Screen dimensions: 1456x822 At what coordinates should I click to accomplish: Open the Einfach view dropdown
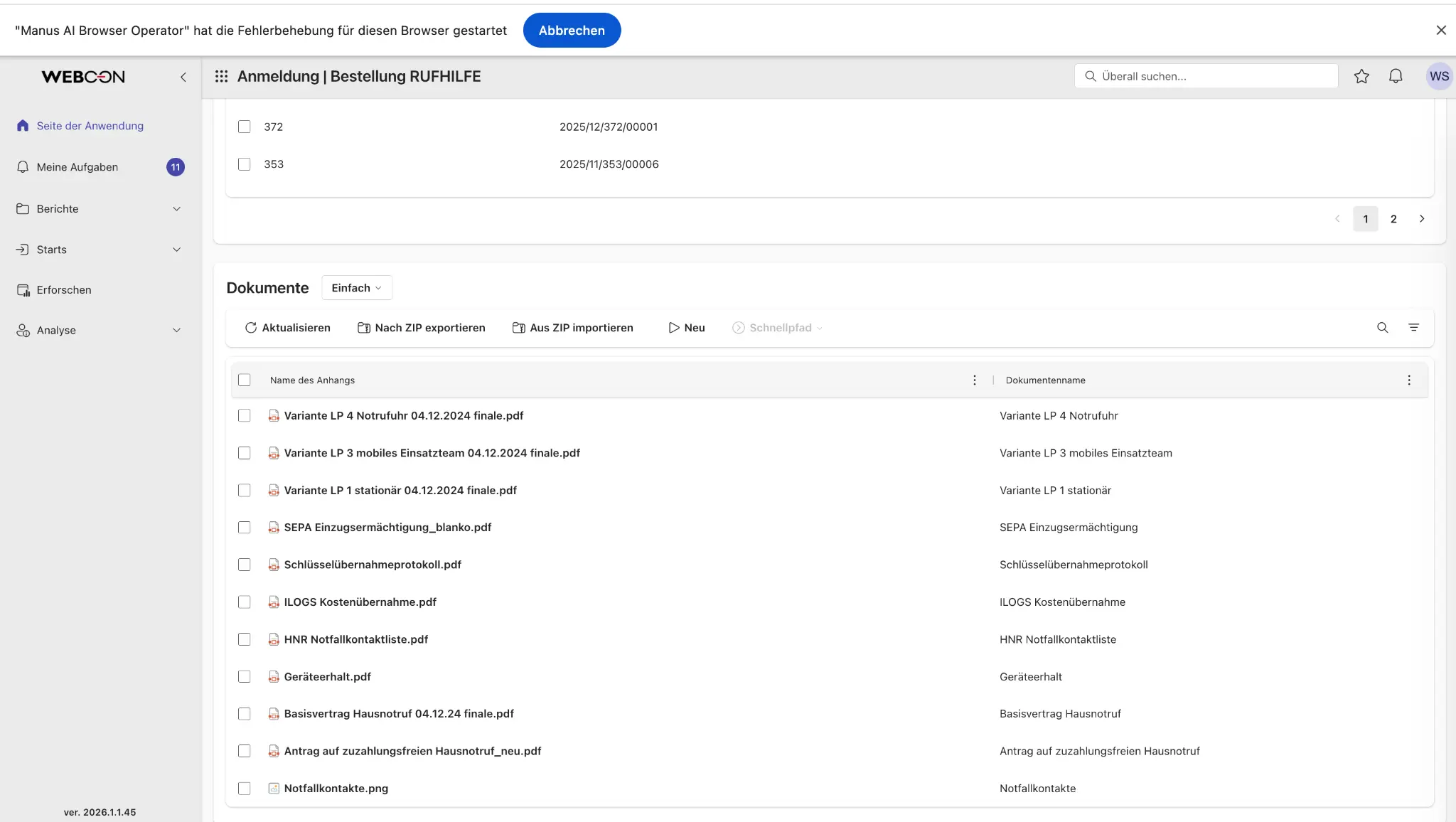click(356, 287)
